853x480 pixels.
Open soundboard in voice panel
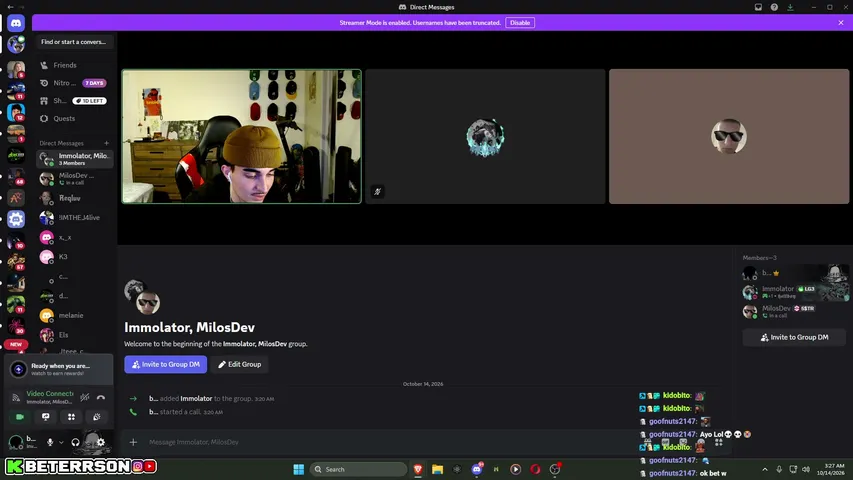pyautogui.click(x=97, y=417)
